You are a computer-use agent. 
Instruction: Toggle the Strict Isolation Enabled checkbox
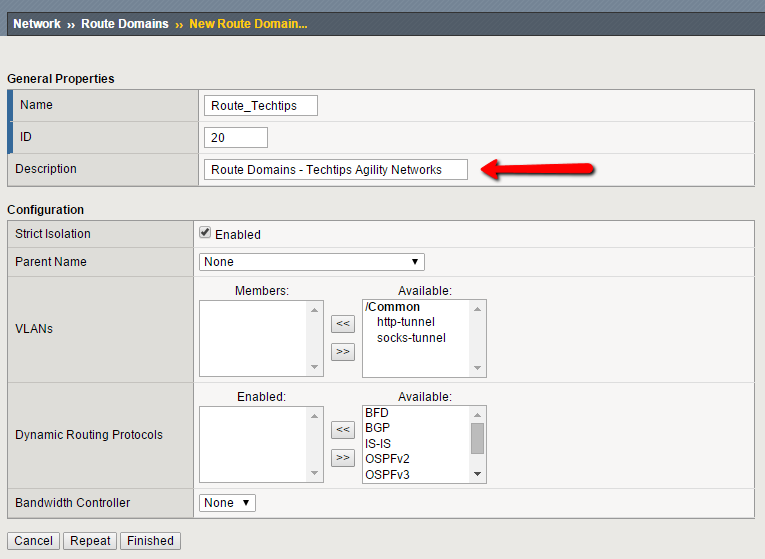(x=205, y=233)
